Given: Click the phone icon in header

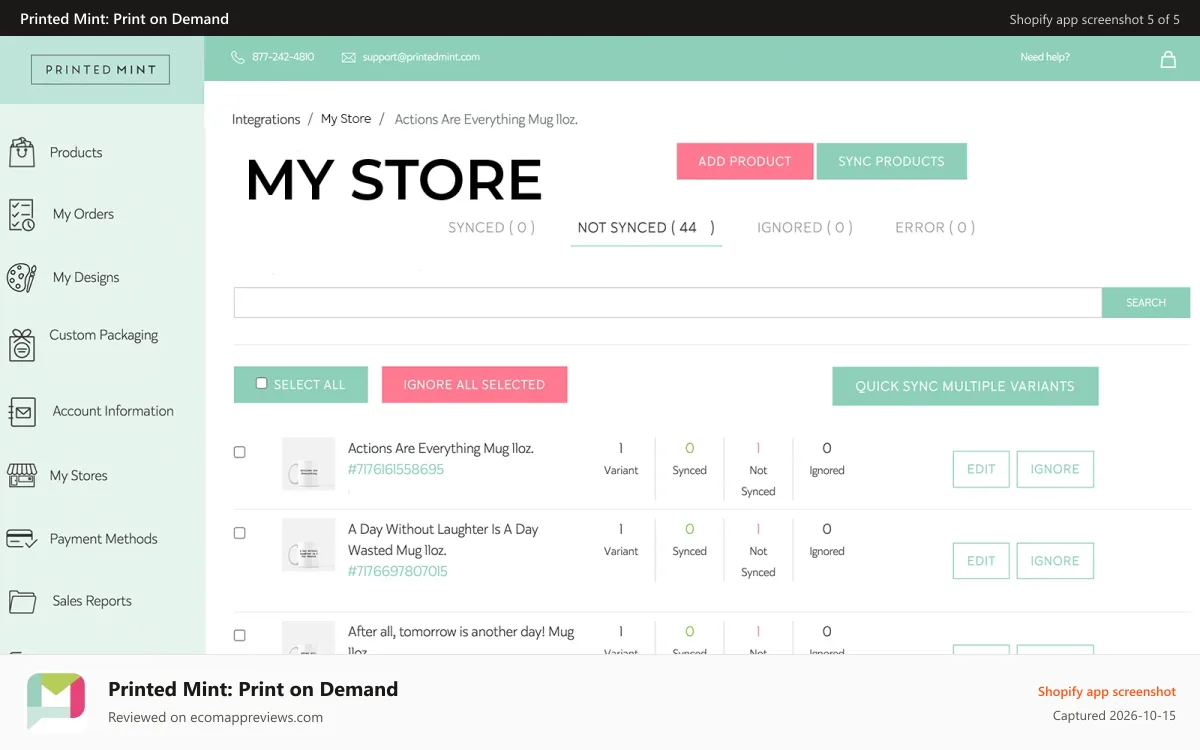Looking at the screenshot, I should click(237, 57).
